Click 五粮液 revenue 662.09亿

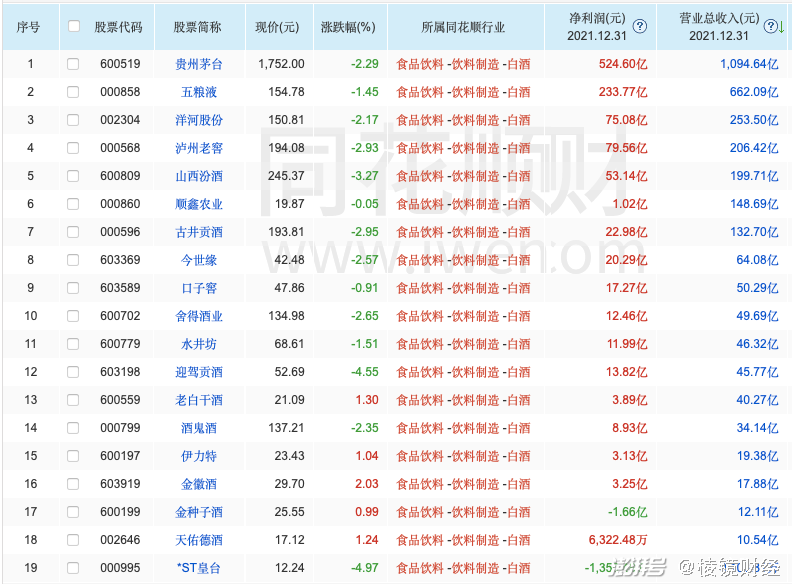click(754, 92)
